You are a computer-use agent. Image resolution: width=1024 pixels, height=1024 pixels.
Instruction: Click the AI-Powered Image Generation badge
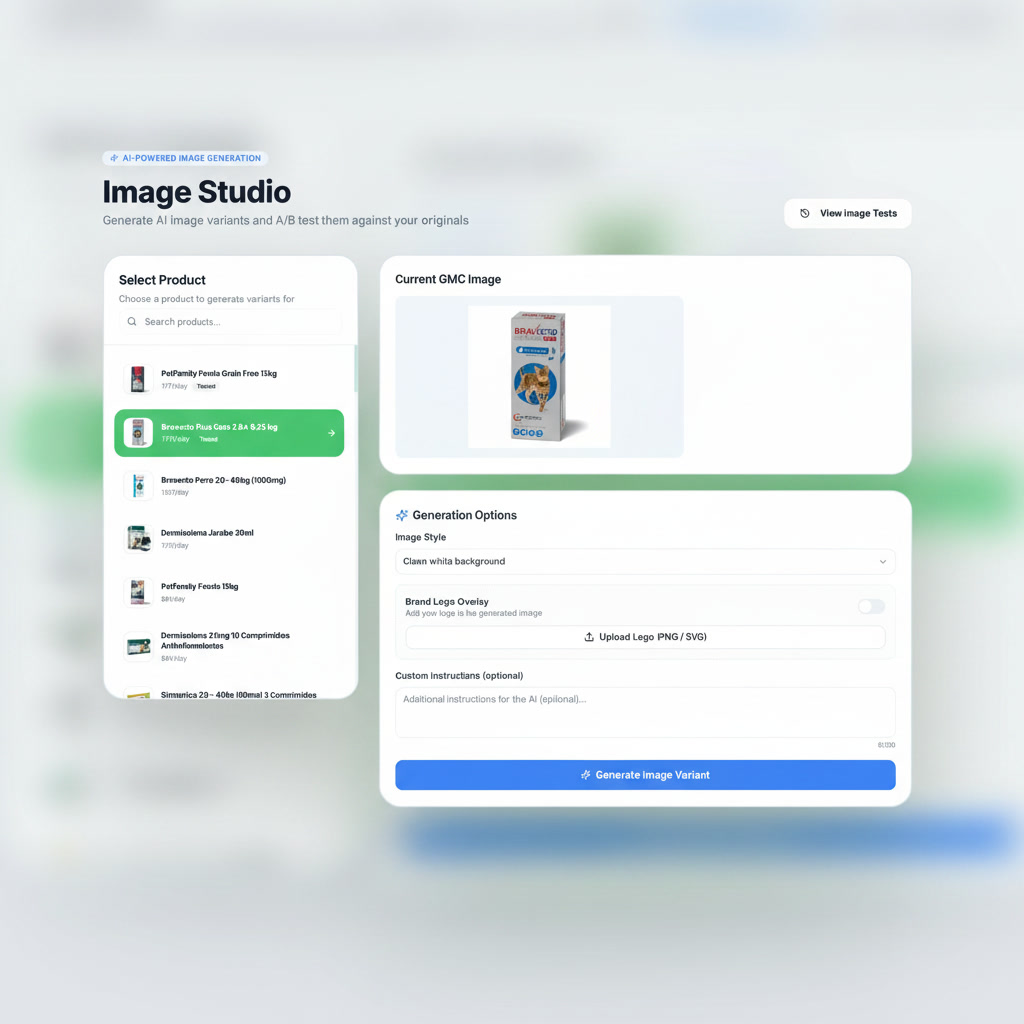pyautogui.click(x=185, y=158)
